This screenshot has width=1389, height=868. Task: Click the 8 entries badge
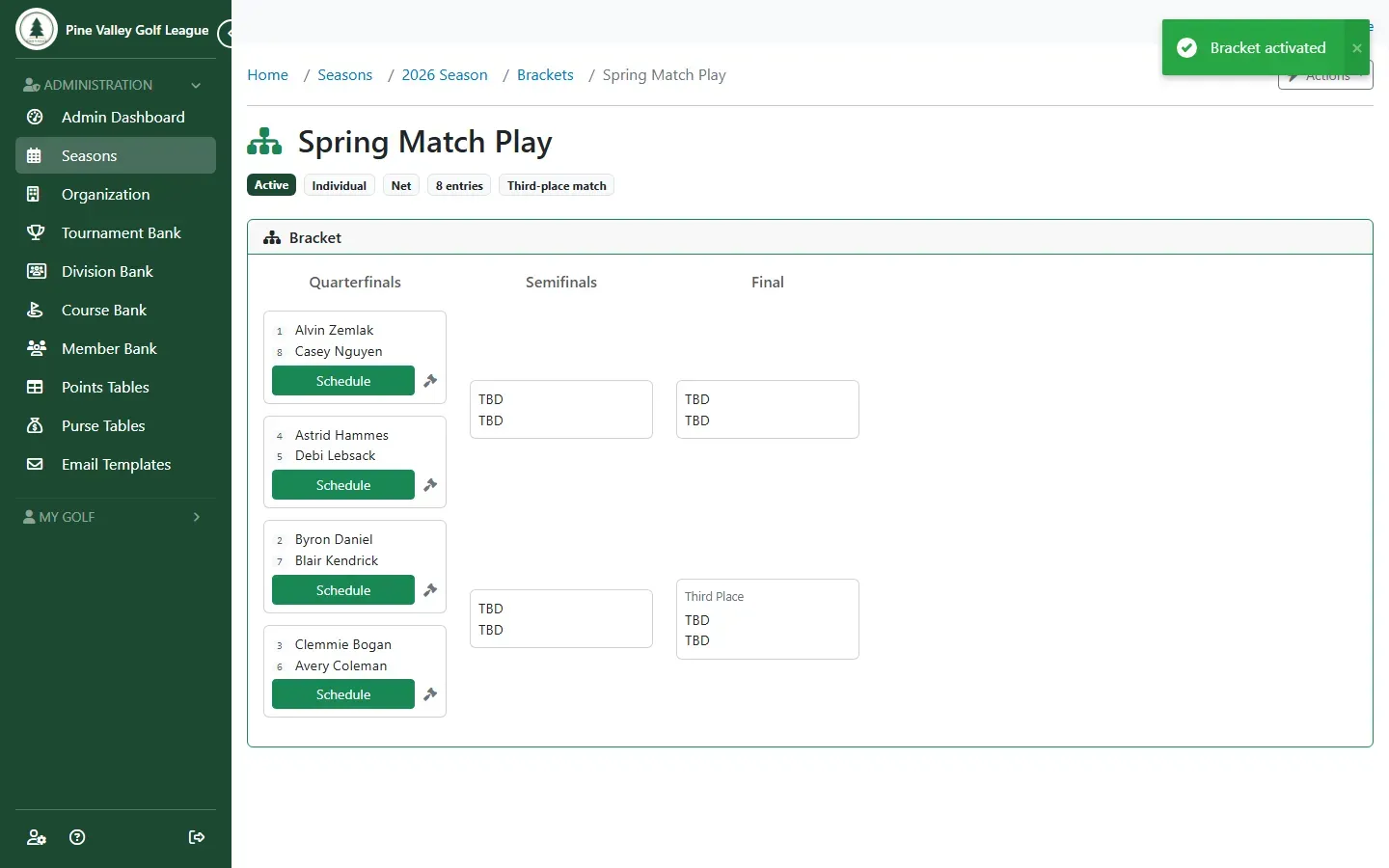pyautogui.click(x=459, y=185)
